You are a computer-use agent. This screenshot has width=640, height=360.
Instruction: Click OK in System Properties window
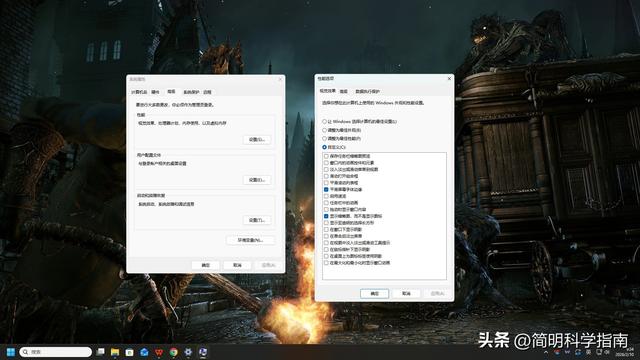click(206, 265)
